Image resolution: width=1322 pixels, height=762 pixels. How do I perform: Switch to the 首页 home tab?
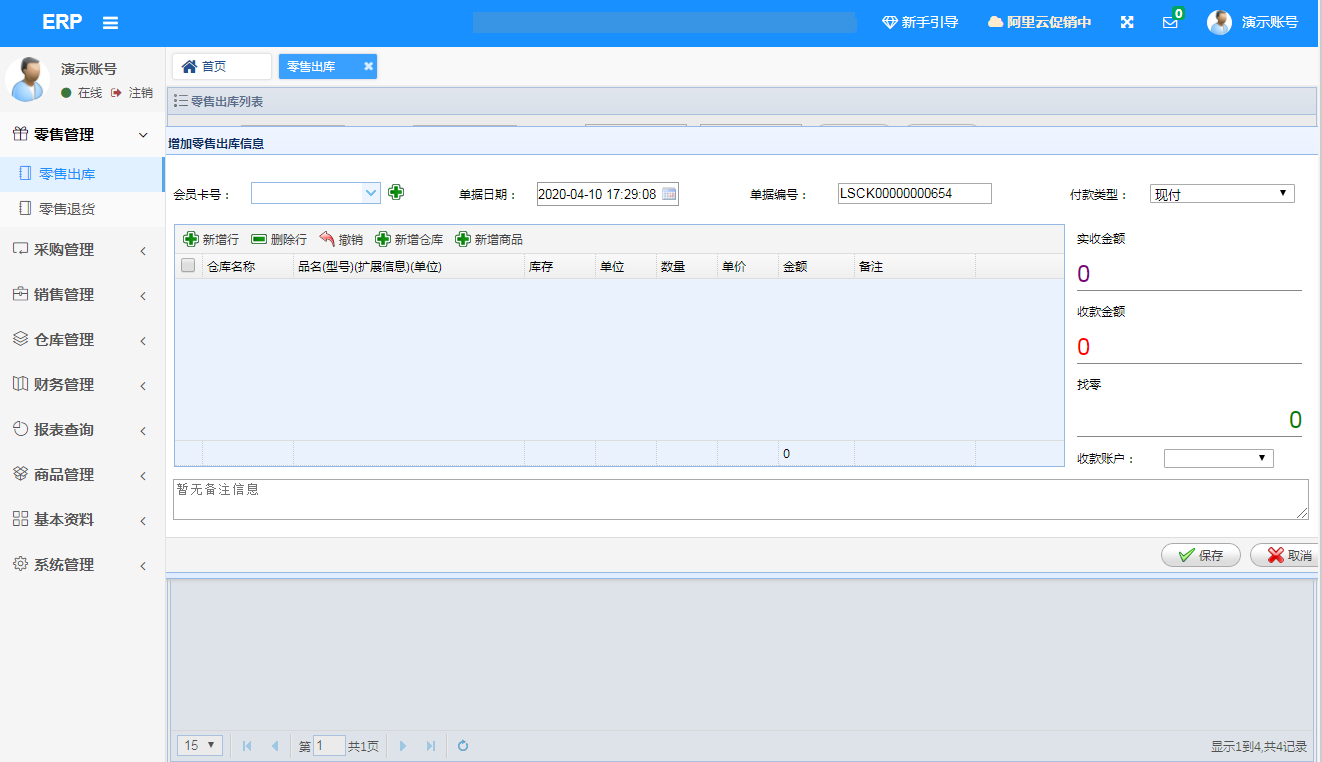221,67
